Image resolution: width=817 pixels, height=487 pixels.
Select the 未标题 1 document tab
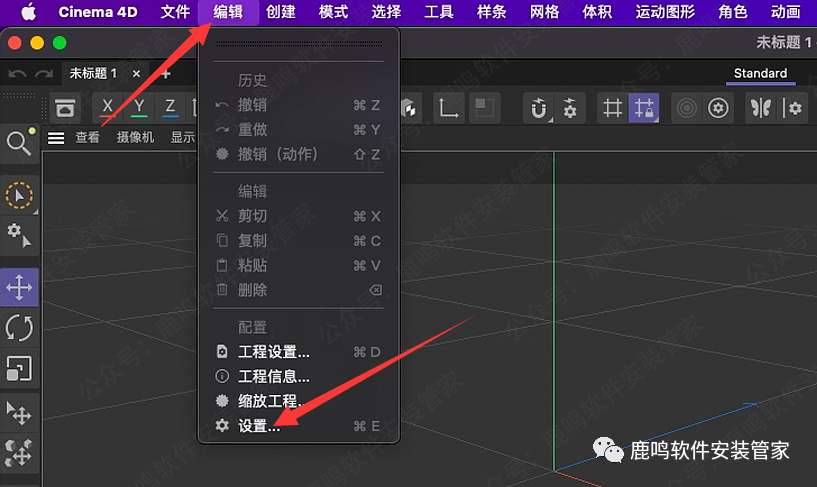click(93, 73)
